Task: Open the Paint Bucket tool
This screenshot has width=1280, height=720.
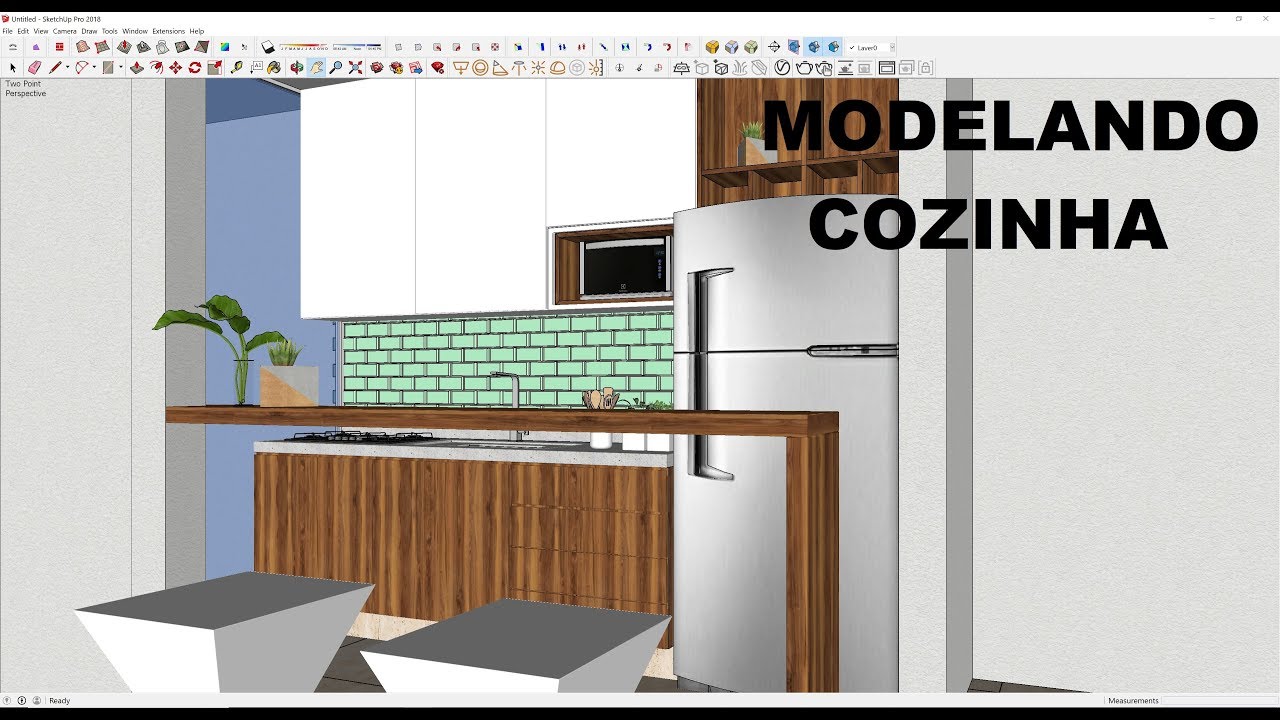Action: click(x=274, y=67)
